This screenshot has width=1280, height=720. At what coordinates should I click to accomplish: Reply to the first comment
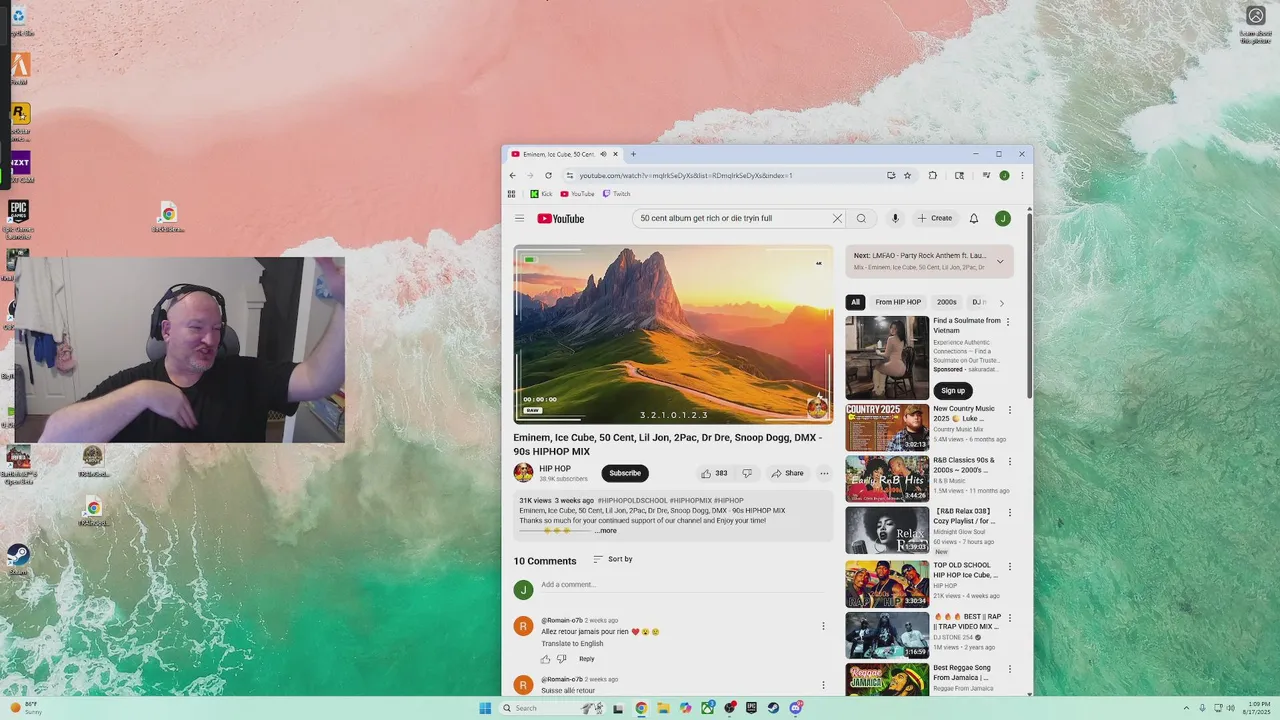(x=586, y=659)
